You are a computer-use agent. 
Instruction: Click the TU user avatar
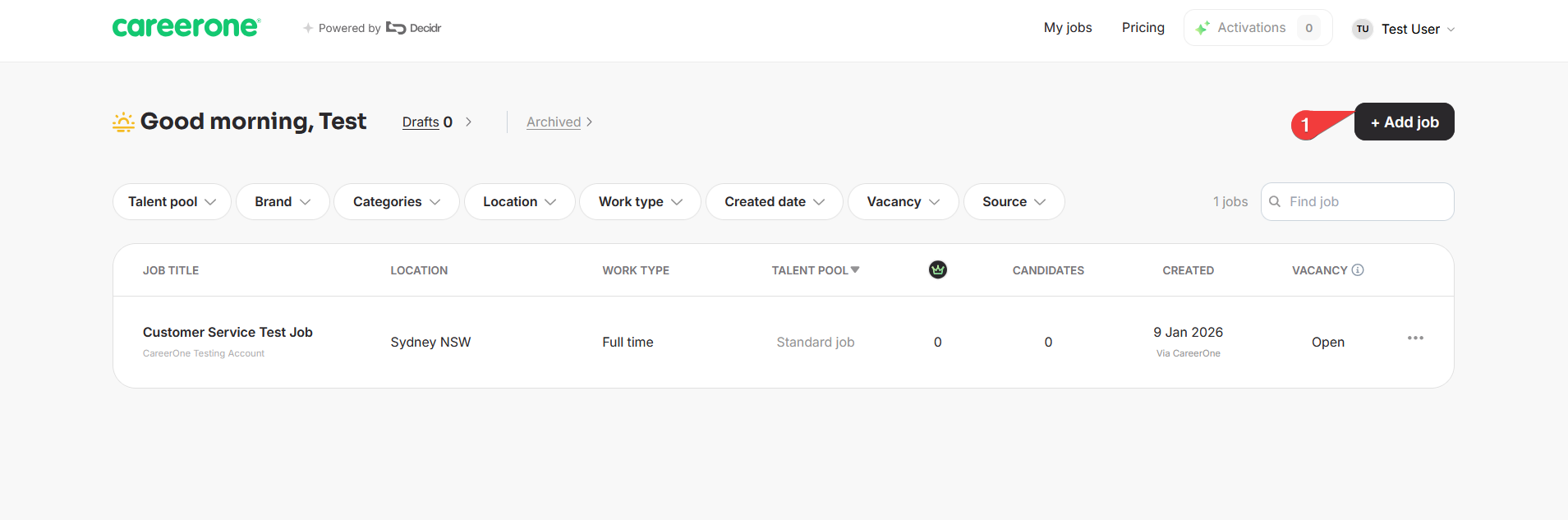1363,29
